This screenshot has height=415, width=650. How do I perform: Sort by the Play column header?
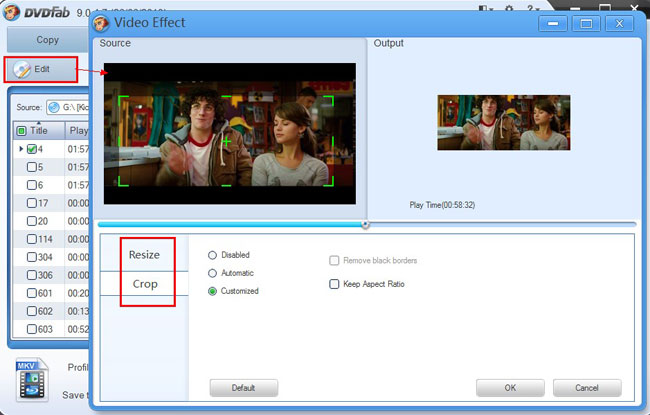(78, 131)
